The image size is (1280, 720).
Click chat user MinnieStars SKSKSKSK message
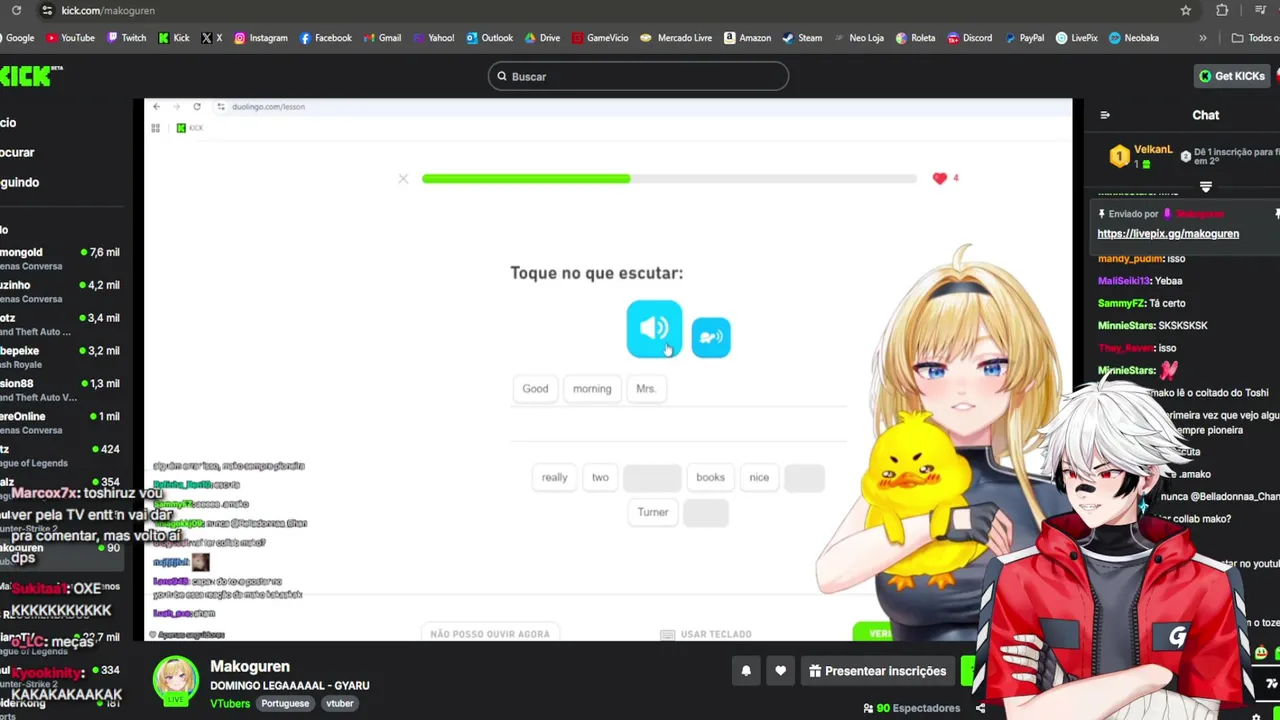pos(1153,326)
